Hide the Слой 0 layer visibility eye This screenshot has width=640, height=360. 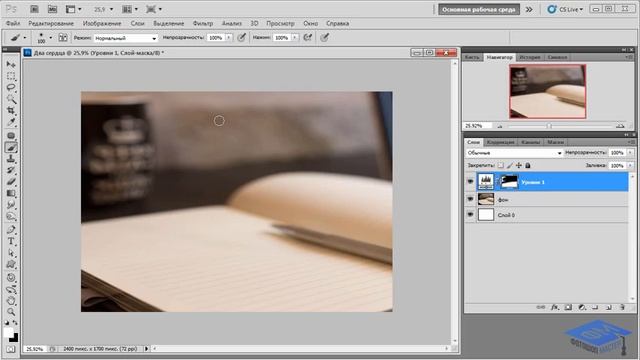pos(470,215)
